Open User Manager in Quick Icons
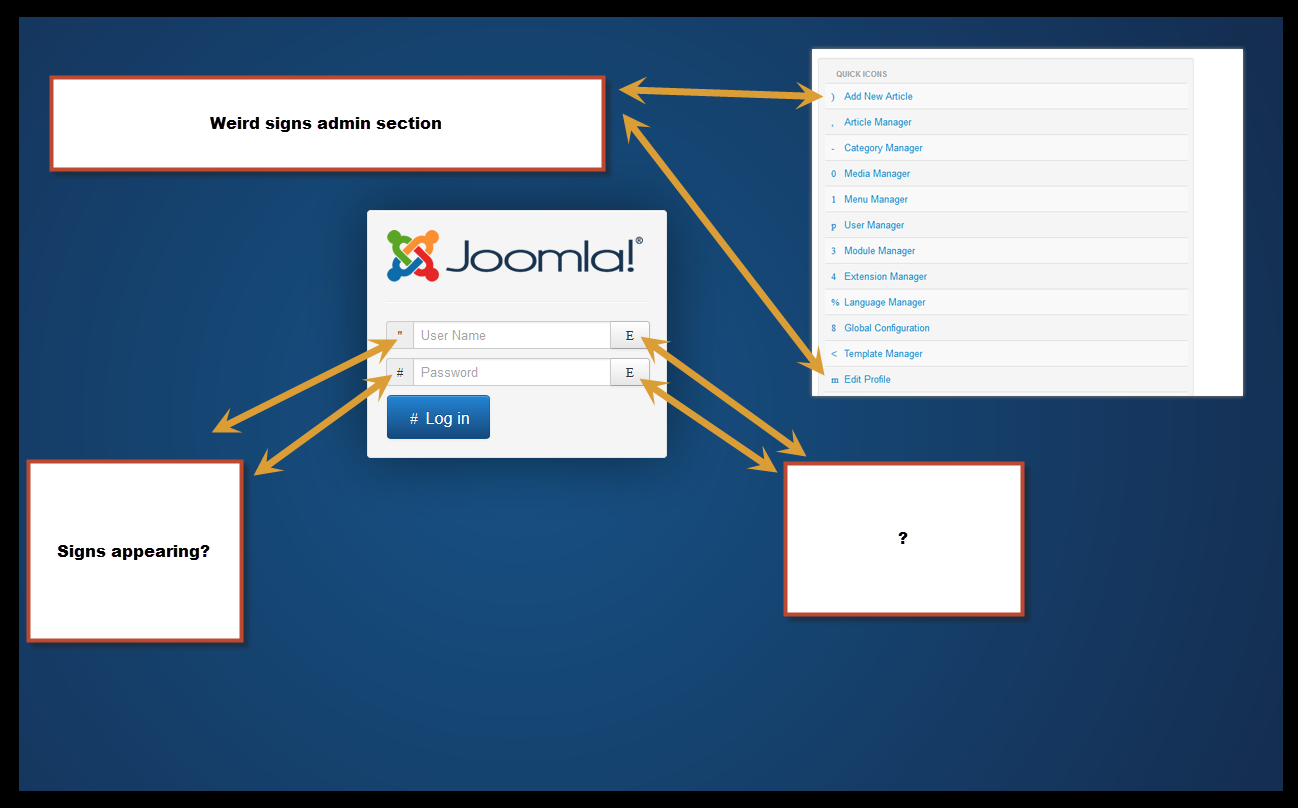The image size is (1298, 808). point(874,225)
